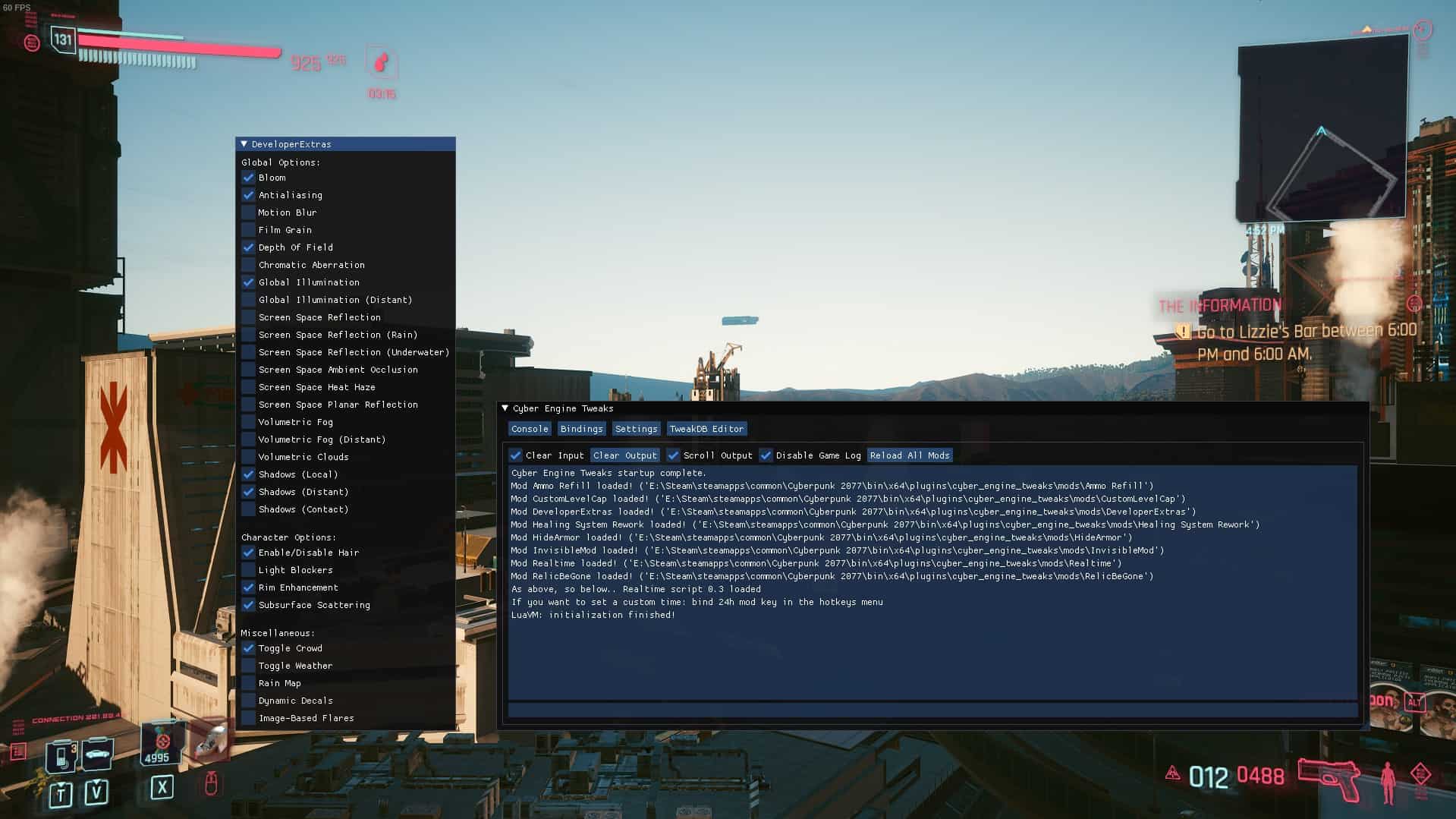Screen dimensions: 1456x819
Task: Click the level 131 badge
Action: pos(63,39)
